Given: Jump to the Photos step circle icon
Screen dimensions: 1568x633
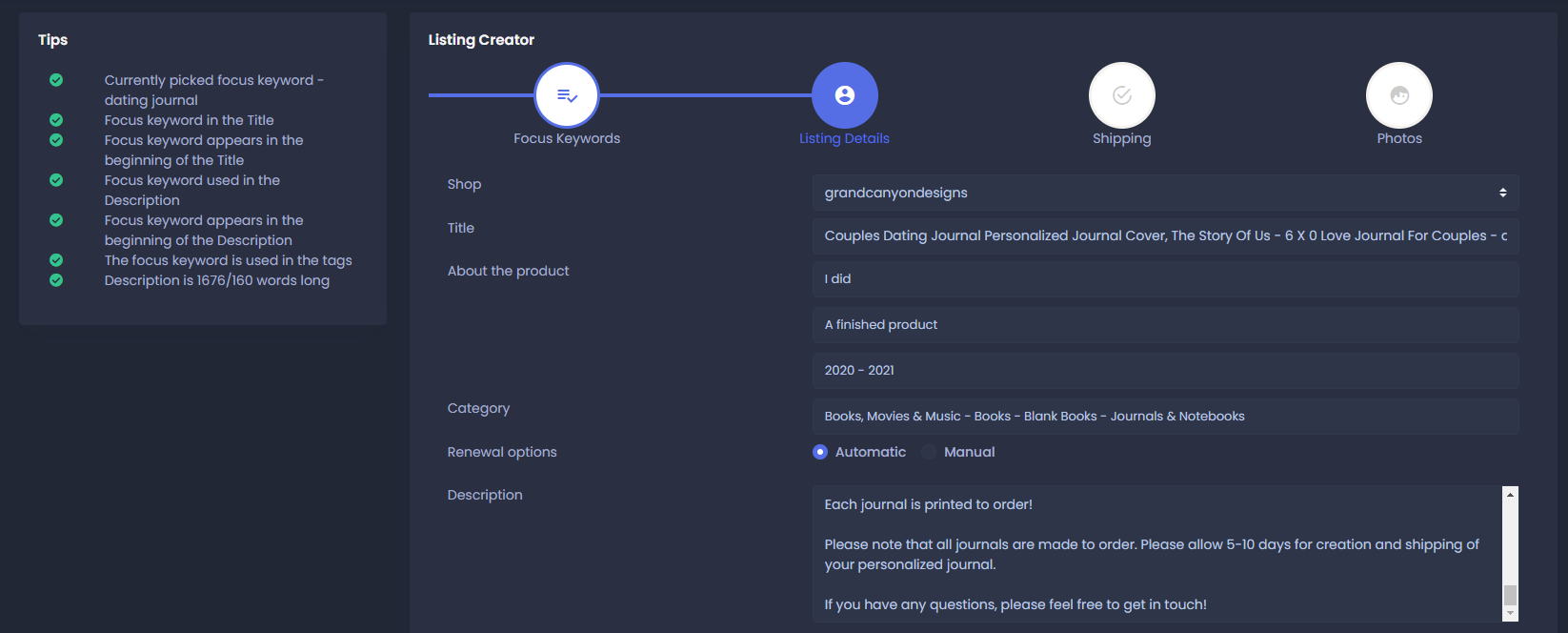Looking at the screenshot, I should coord(1399,95).
